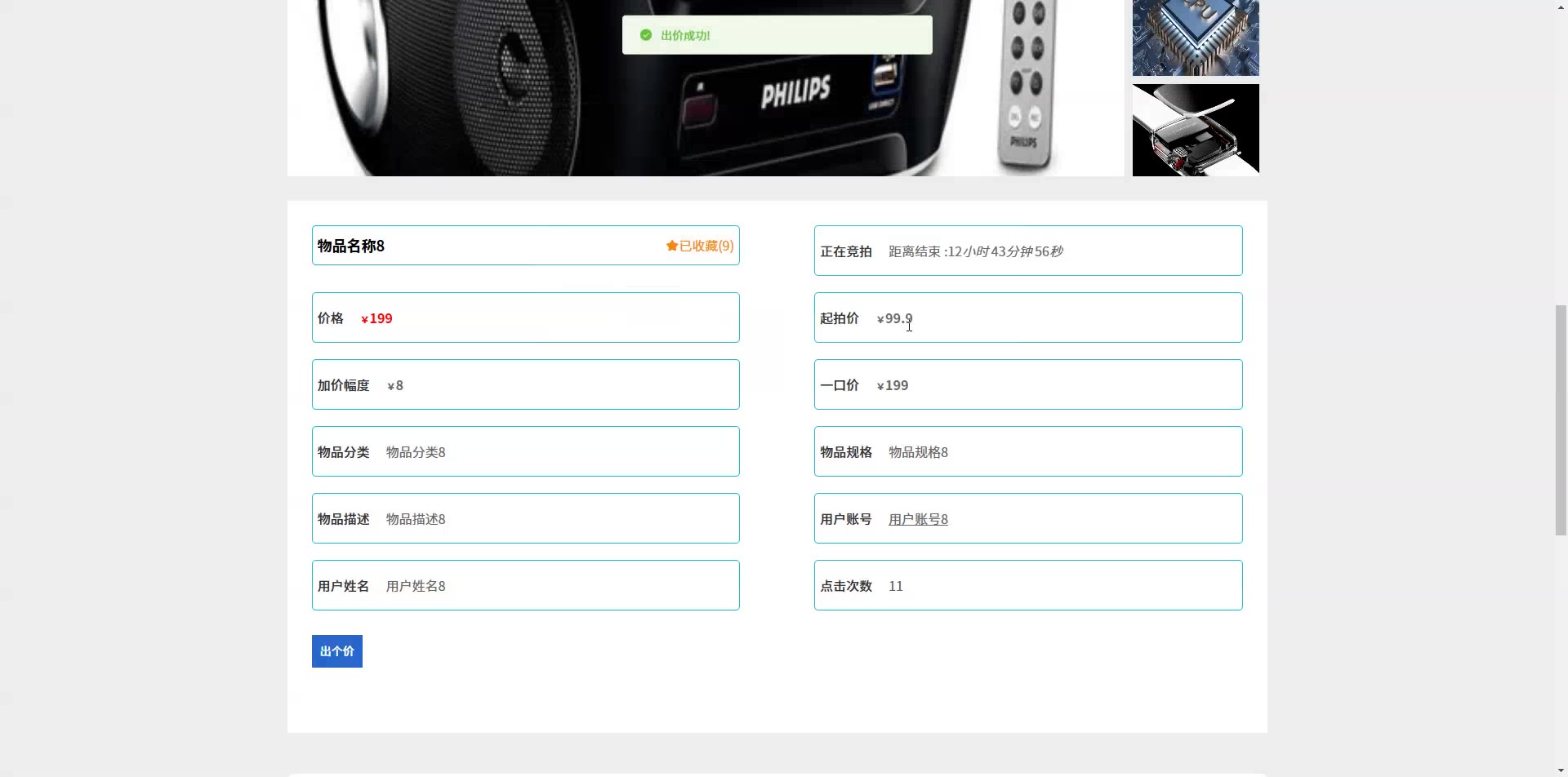
Task: Click the 一口价 ¥199 buyout value
Action: pyautogui.click(x=893, y=385)
